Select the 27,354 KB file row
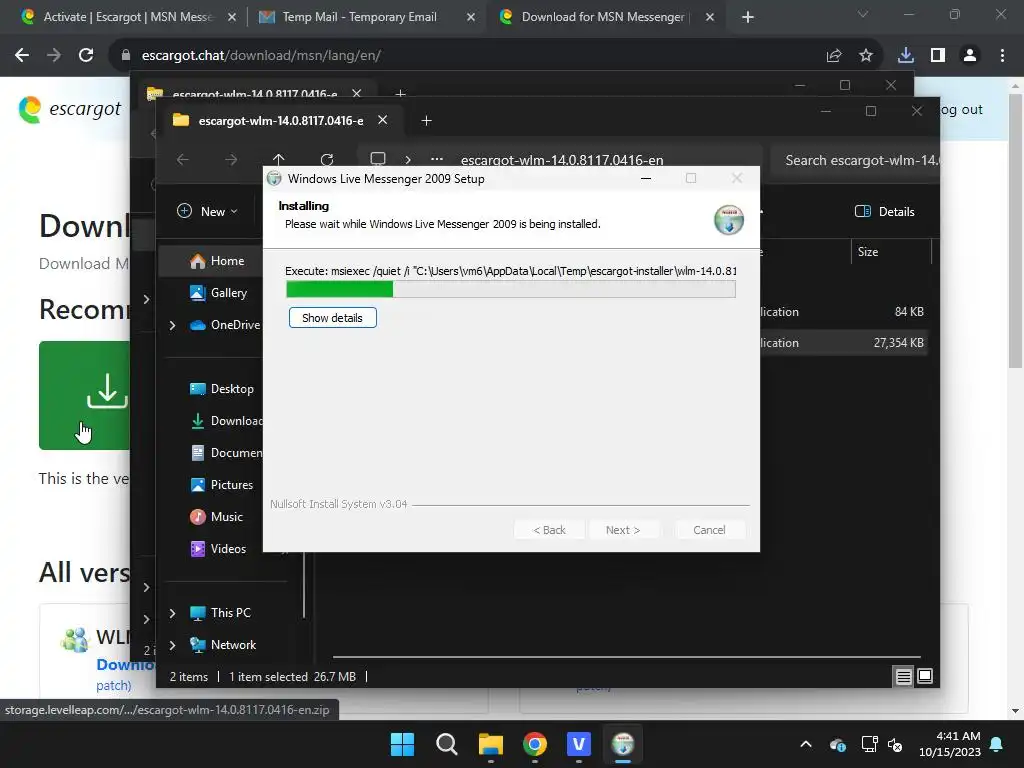The height and width of the screenshot is (768, 1024). point(844,342)
